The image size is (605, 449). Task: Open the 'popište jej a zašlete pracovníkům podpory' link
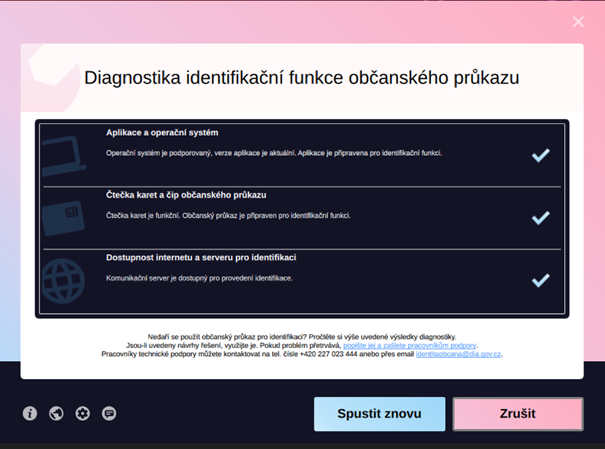point(410,345)
